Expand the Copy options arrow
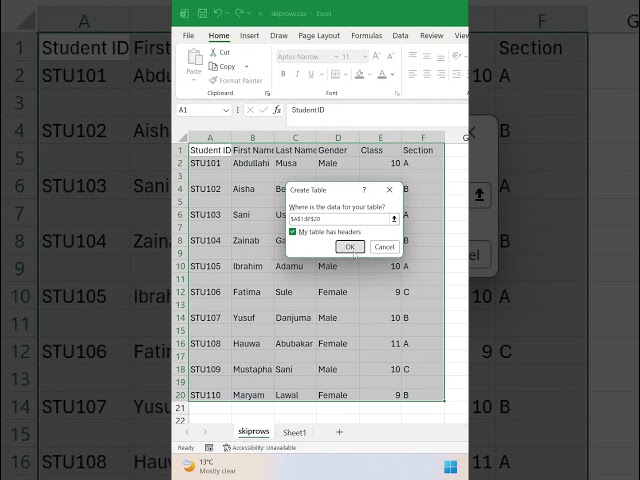 pyautogui.click(x=247, y=66)
